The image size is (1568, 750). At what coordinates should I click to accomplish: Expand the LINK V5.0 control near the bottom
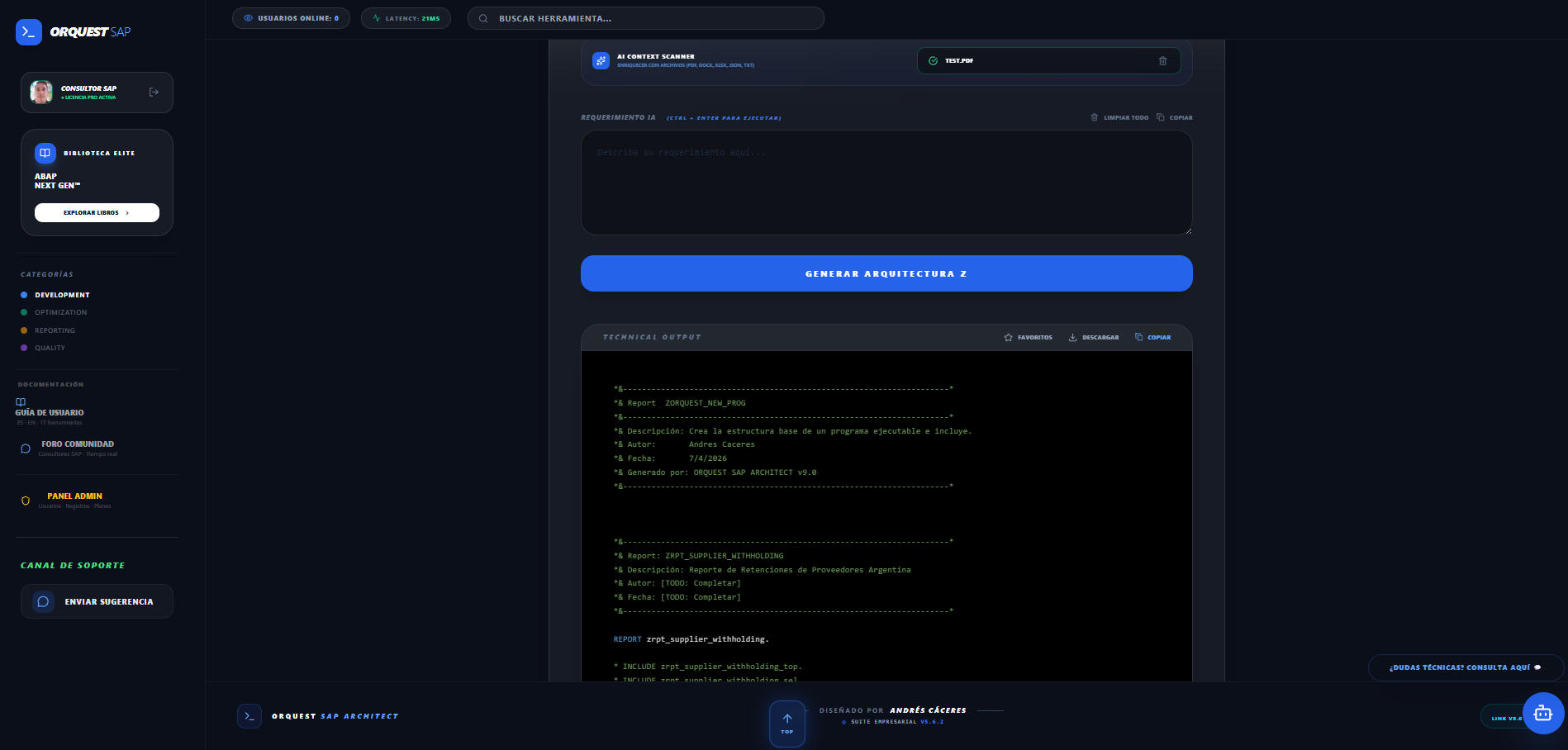(1505, 718)
